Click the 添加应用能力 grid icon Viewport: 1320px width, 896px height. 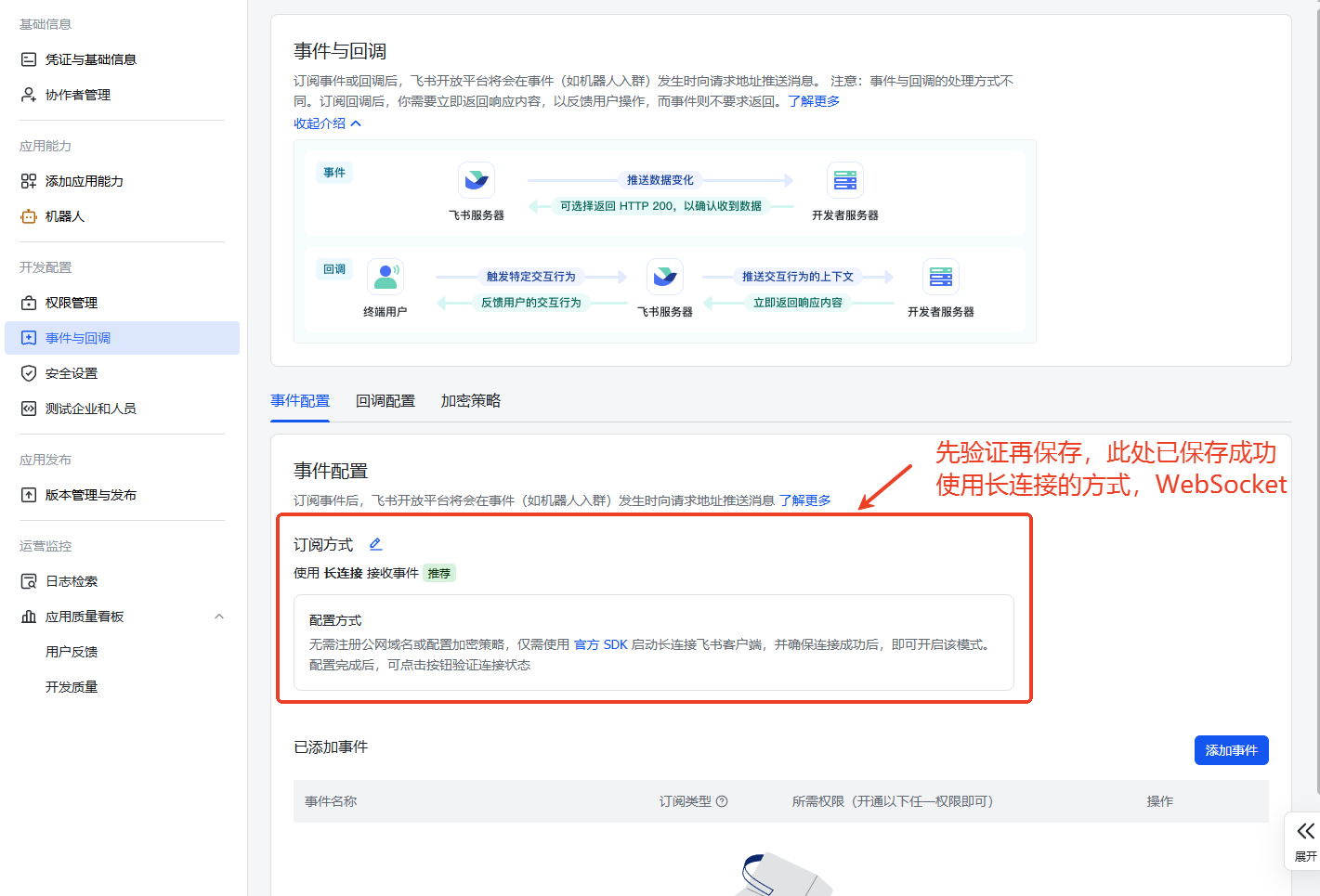coord(29,181)
